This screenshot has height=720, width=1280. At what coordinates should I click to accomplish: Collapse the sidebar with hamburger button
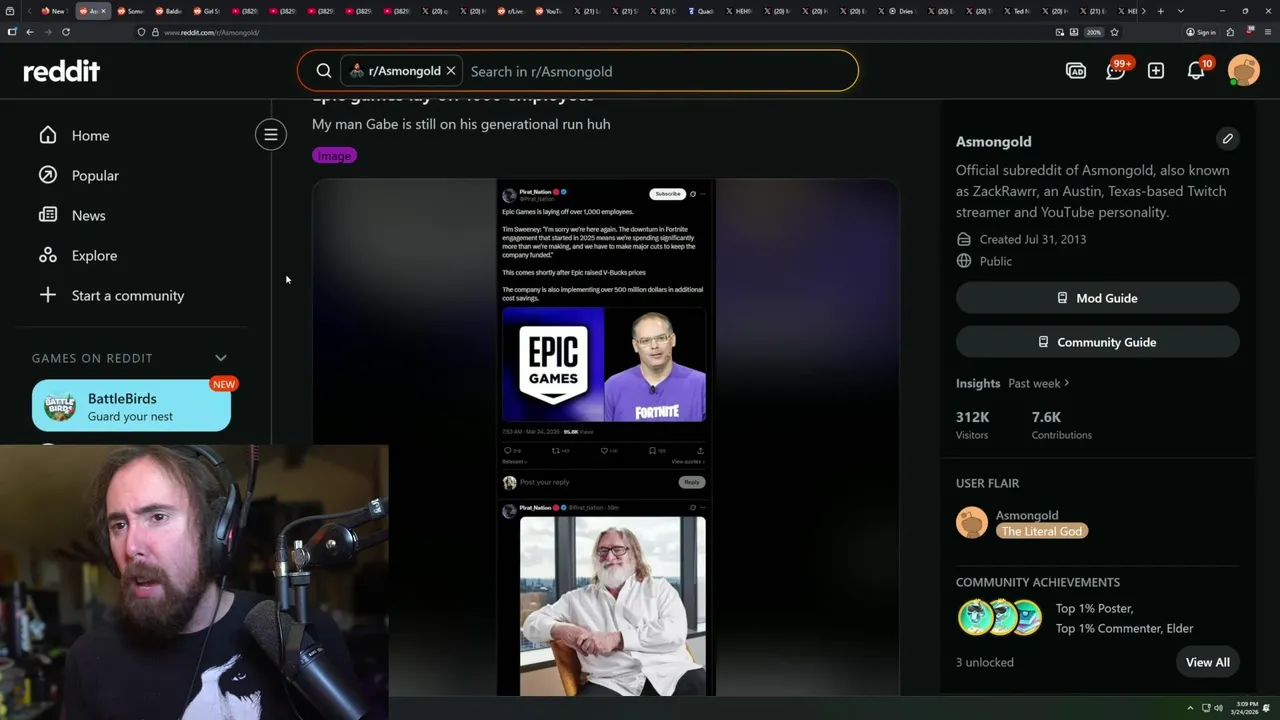coord(271,135)
